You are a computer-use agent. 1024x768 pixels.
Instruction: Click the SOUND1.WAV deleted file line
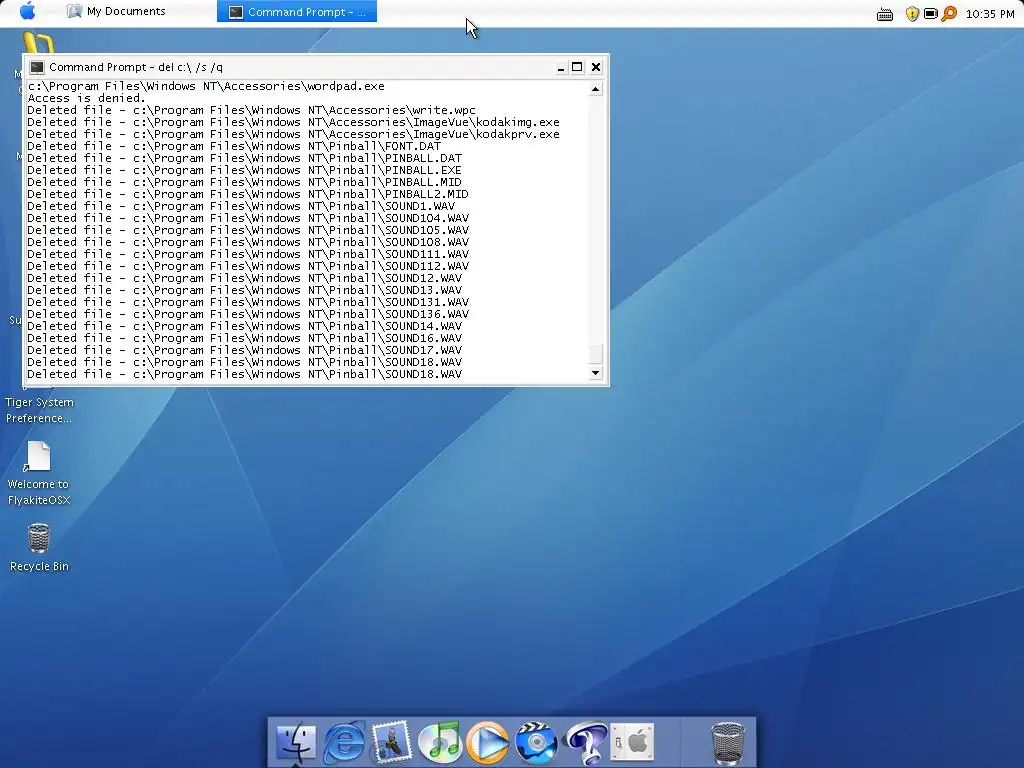coord(241,206)
